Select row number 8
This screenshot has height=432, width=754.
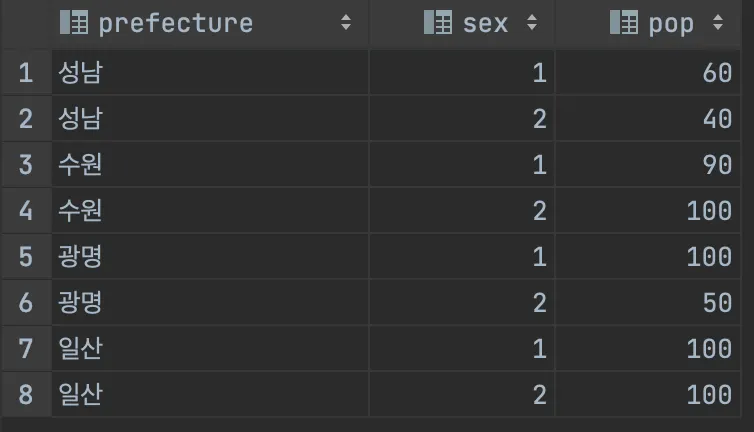(x=26, y=395)
